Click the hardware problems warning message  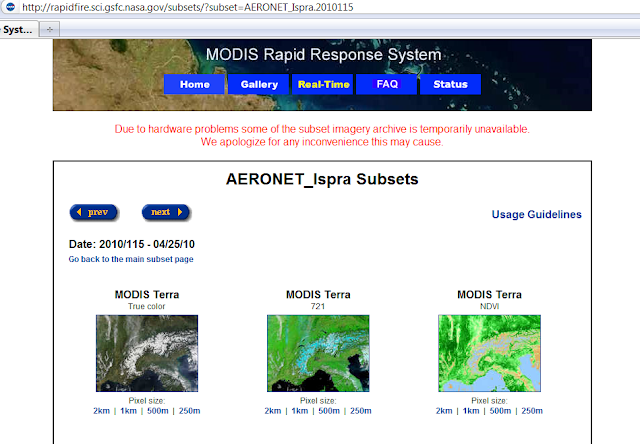pos(322,135)
